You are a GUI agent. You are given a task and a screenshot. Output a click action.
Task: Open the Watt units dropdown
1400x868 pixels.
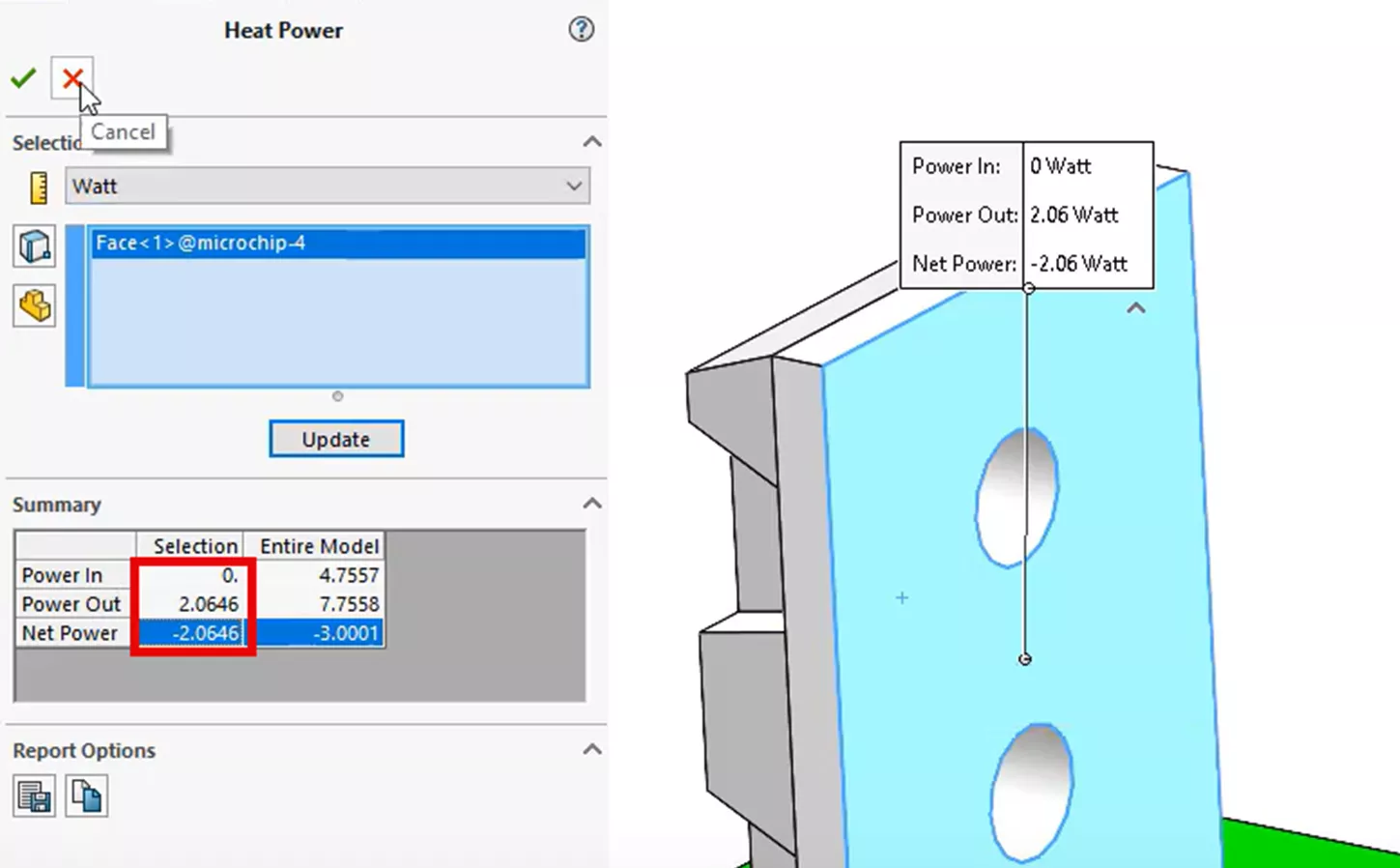click(x=575, y=186)
